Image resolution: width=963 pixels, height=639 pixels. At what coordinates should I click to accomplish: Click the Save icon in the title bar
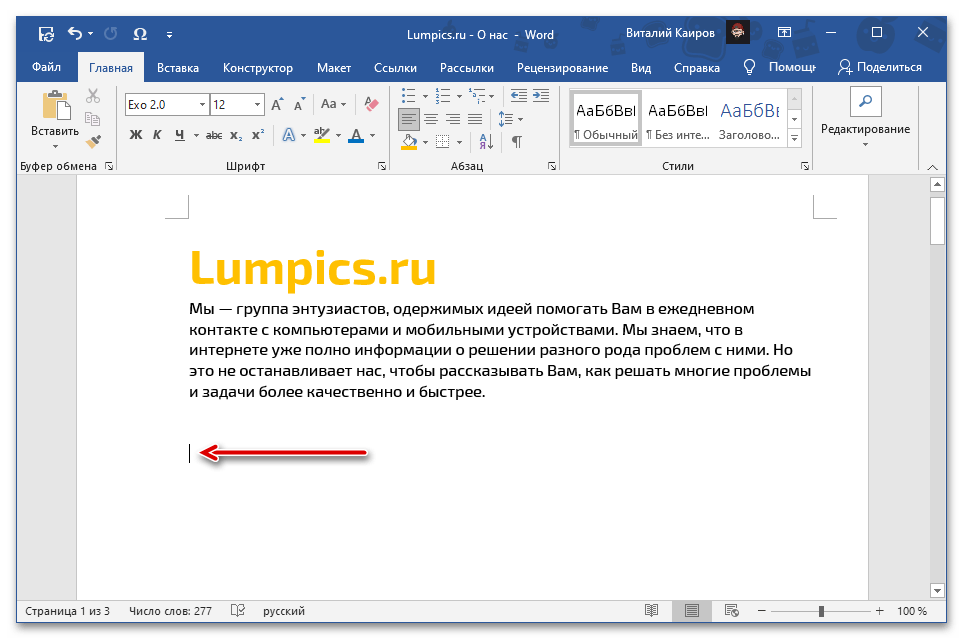(x=46, y=34)
